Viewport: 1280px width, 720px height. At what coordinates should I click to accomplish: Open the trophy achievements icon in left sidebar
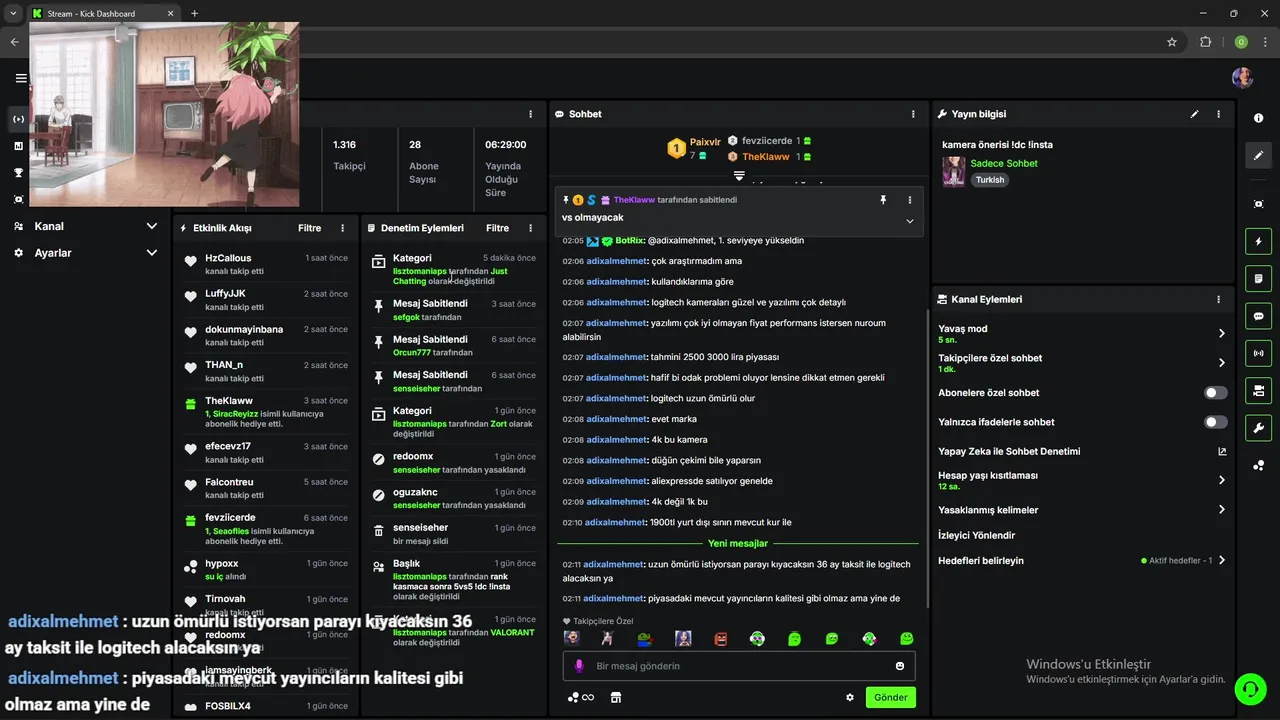19,172
